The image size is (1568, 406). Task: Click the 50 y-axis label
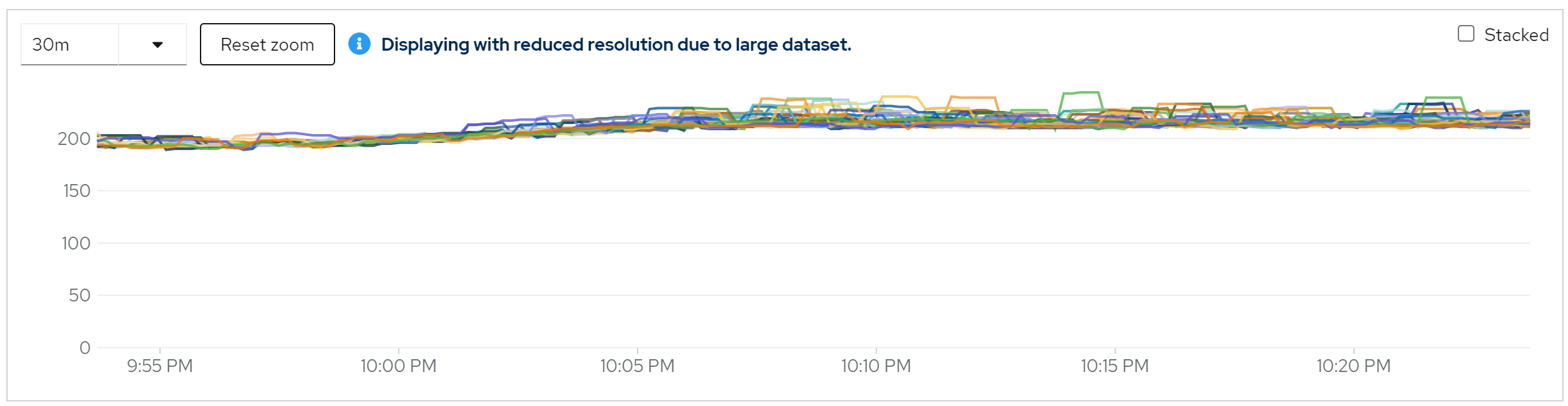(79, 295)
